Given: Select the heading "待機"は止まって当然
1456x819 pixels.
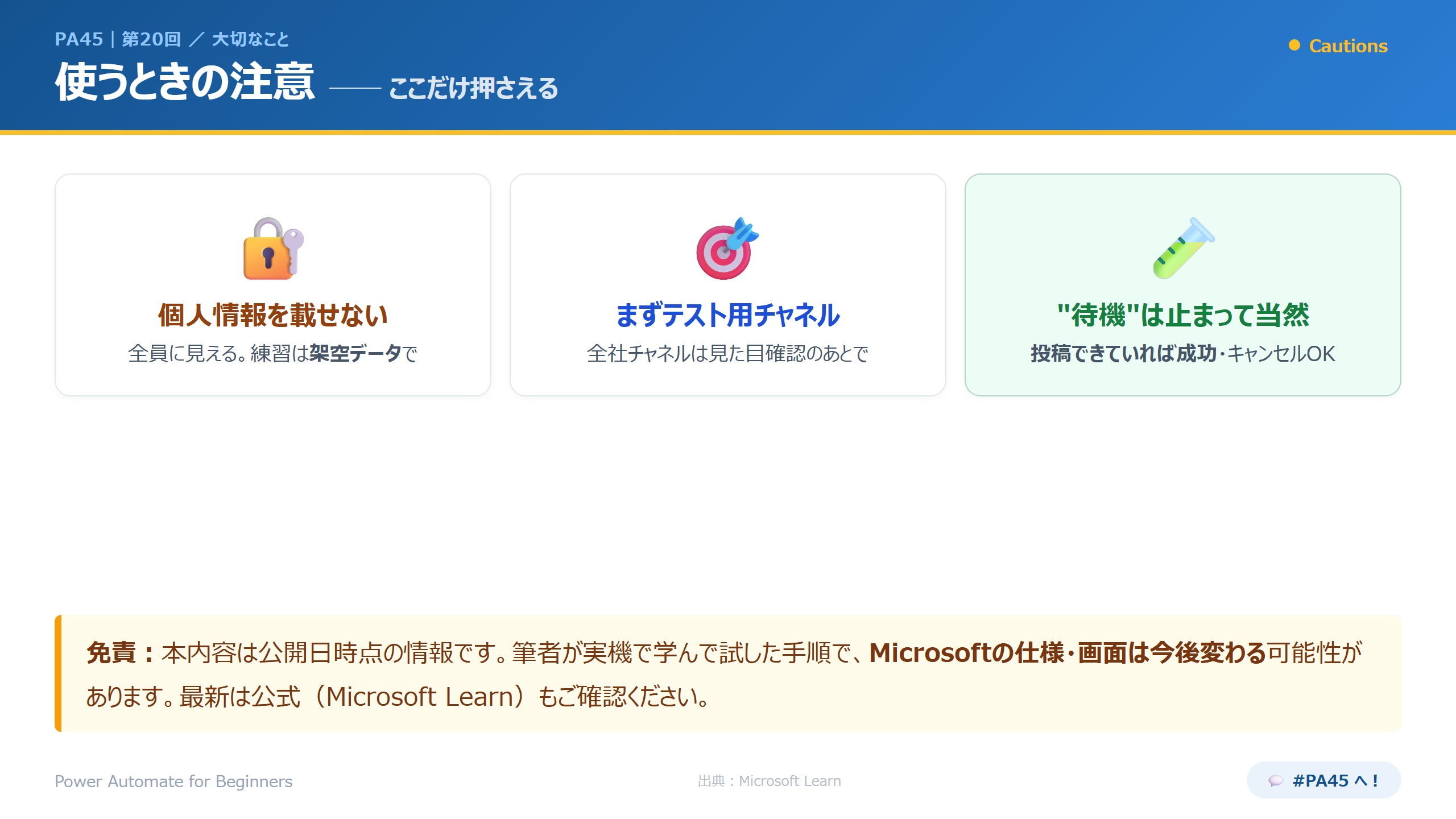Looking at the screenshot, I should [x=1183, y=315].
